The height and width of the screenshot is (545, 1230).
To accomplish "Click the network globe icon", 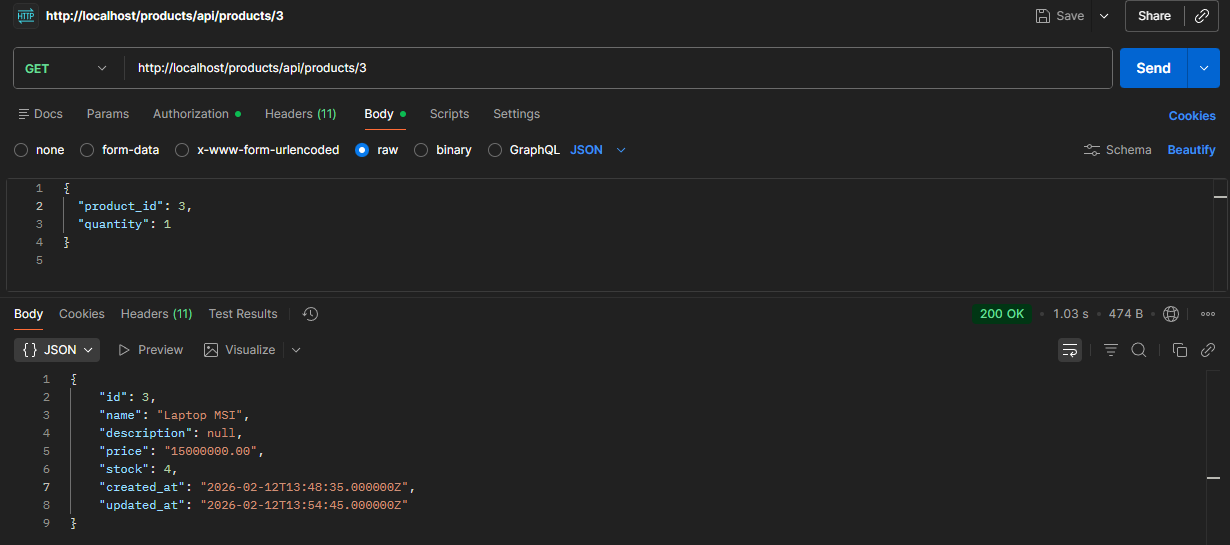I will pos(1171,314).
